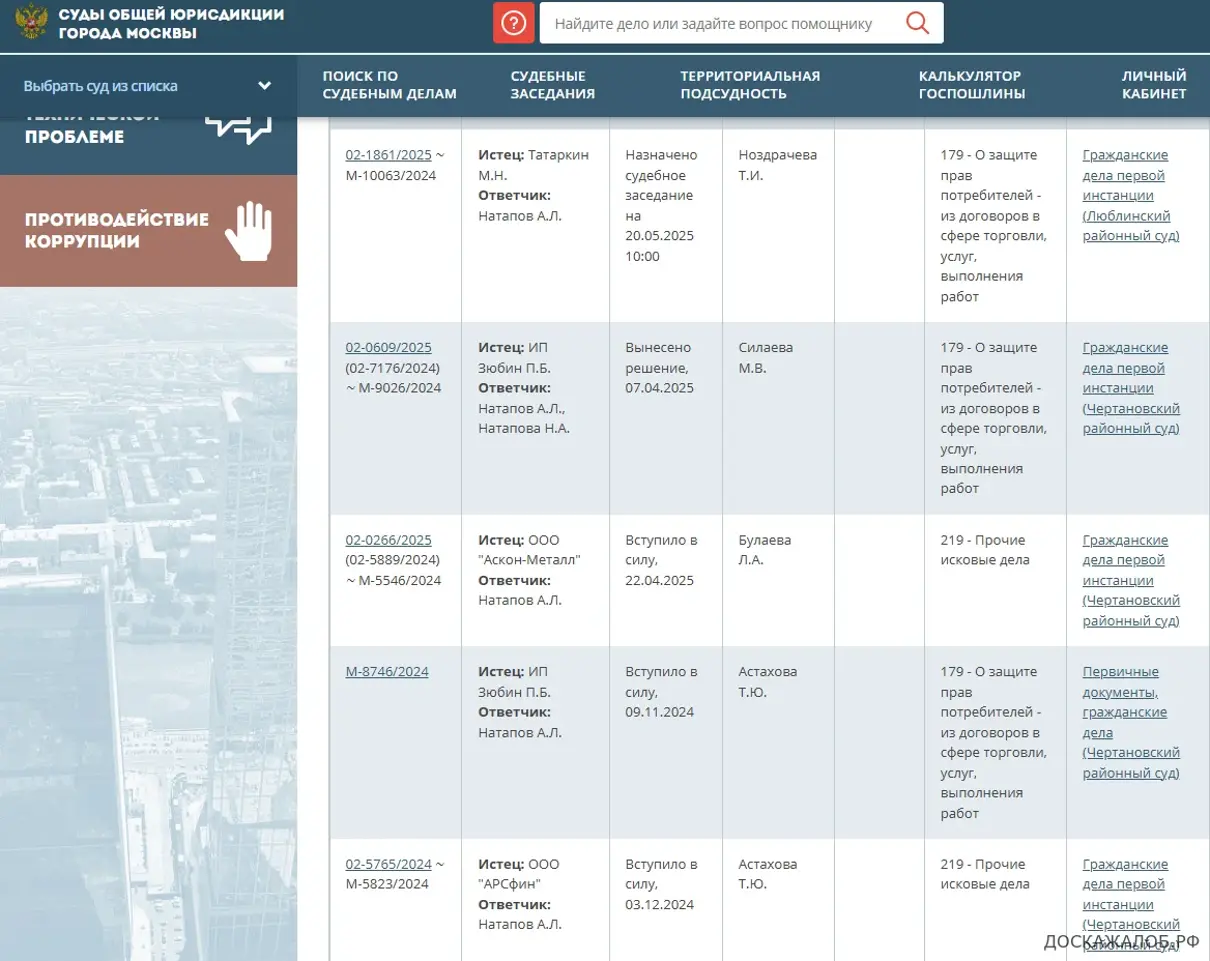Click the speech bubbles technical problem icon
This screenshot has height=961, width=1210.
(x=238, y=129)
